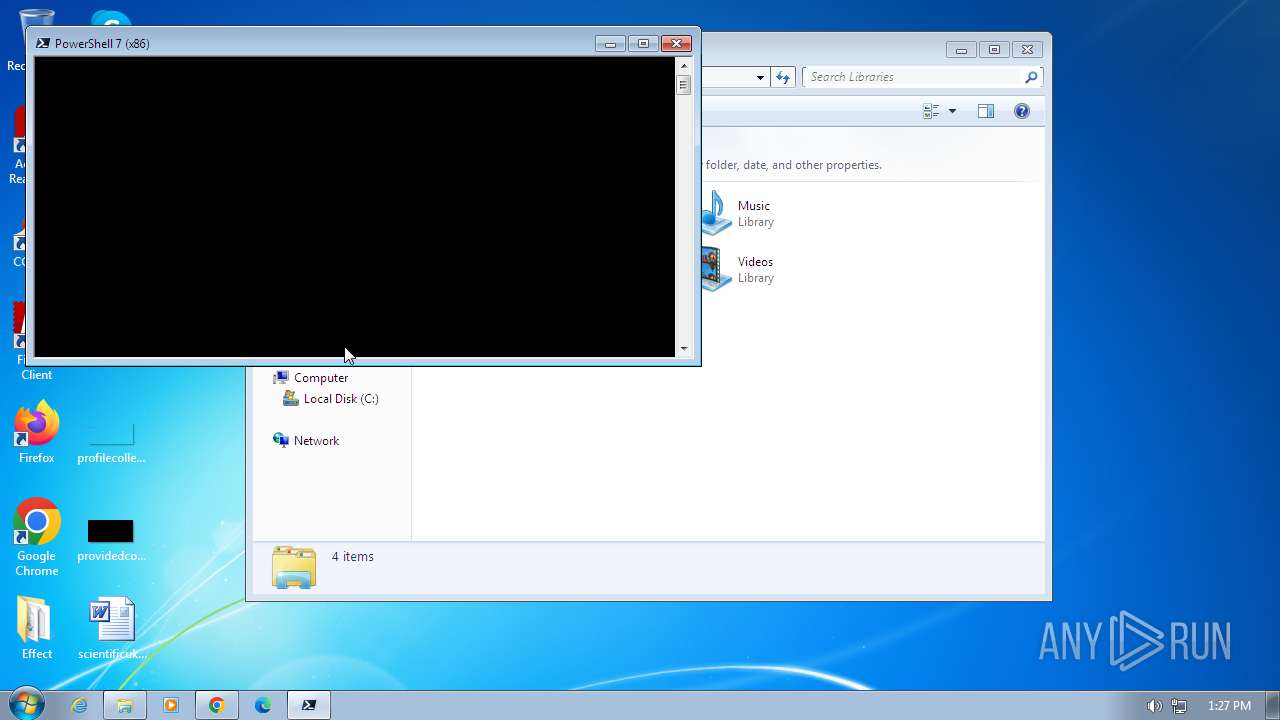Minimize the PowerShell 7 window

pos(610,43)
